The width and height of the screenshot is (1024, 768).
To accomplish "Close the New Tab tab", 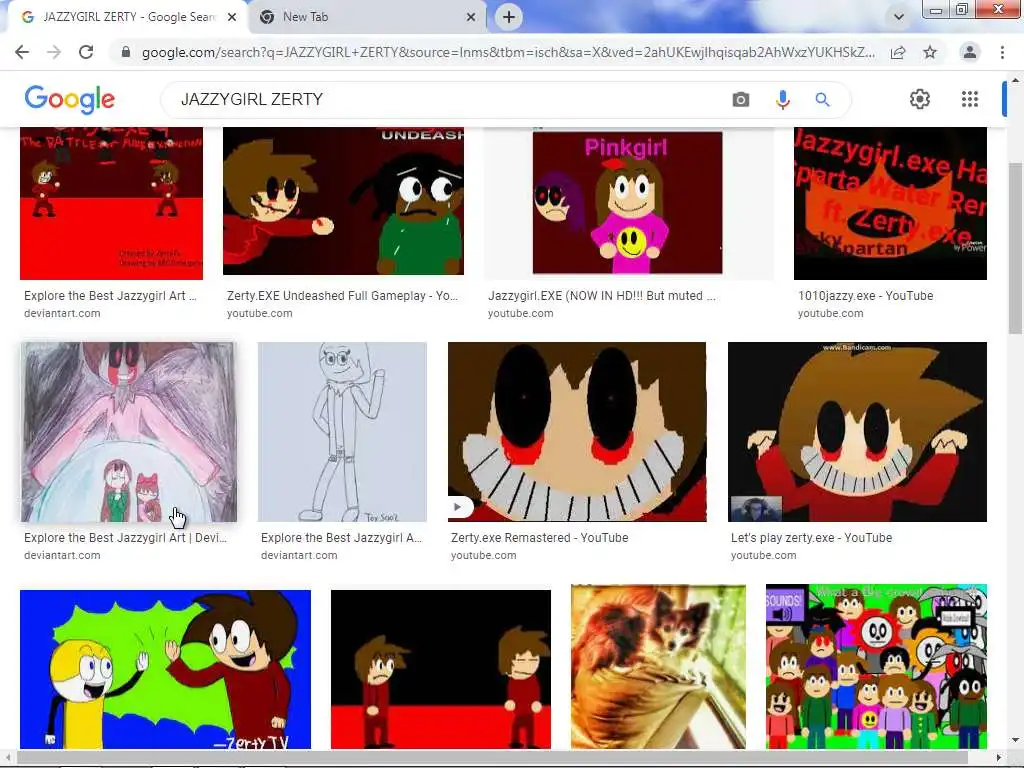I will (x=471, y=17).
